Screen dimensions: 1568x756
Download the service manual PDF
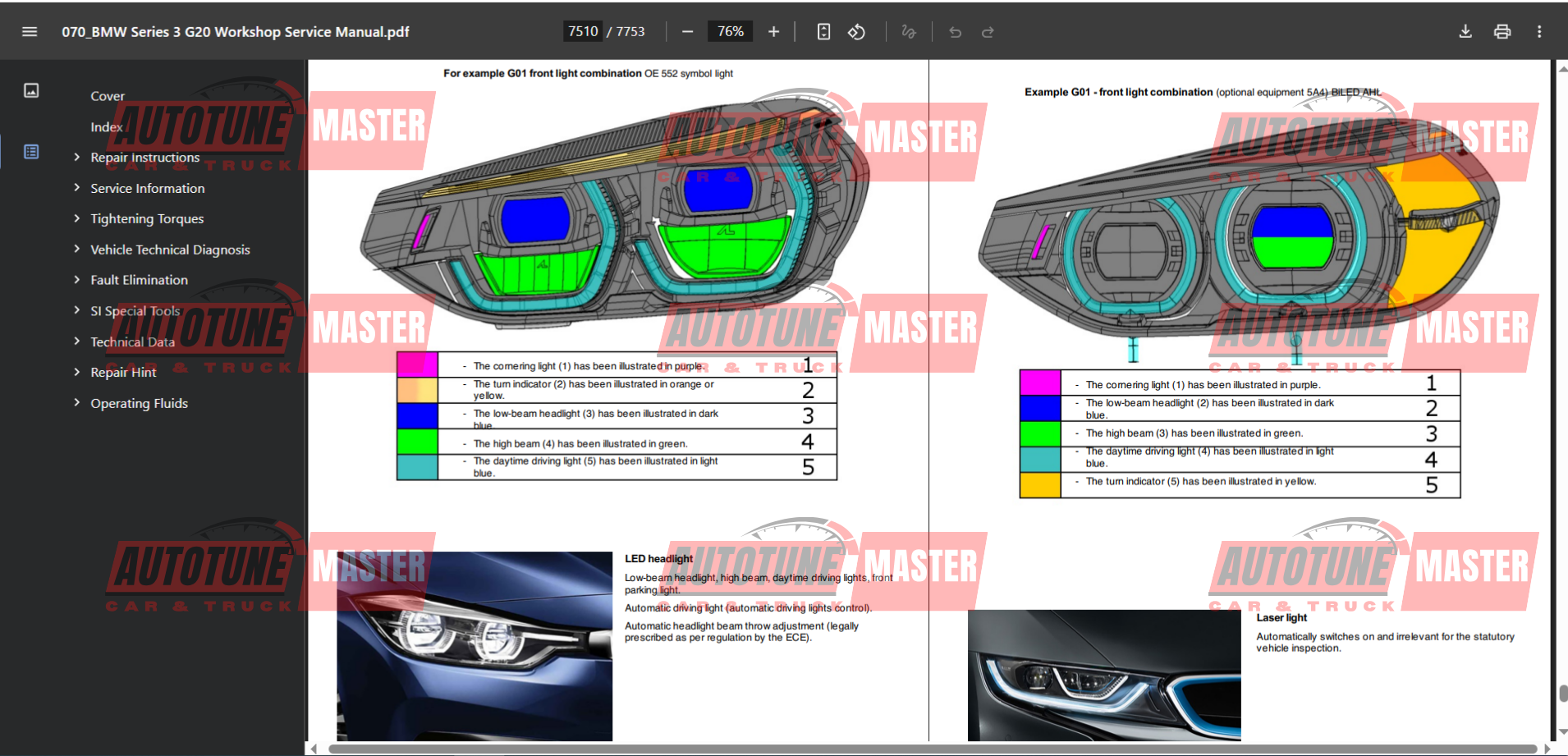(x=1465, y=31)
